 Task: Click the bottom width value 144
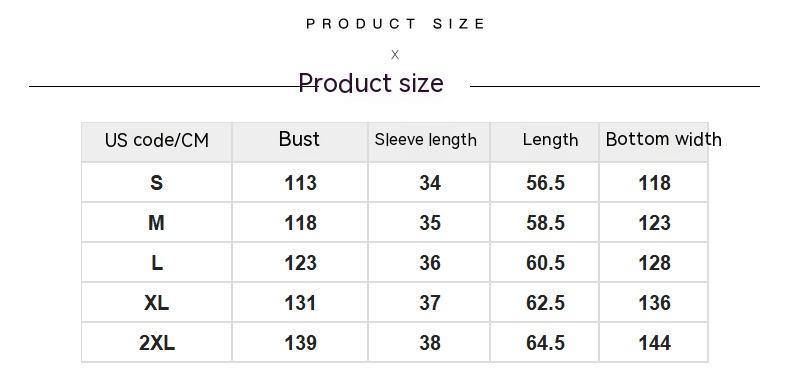click(654, 343)
